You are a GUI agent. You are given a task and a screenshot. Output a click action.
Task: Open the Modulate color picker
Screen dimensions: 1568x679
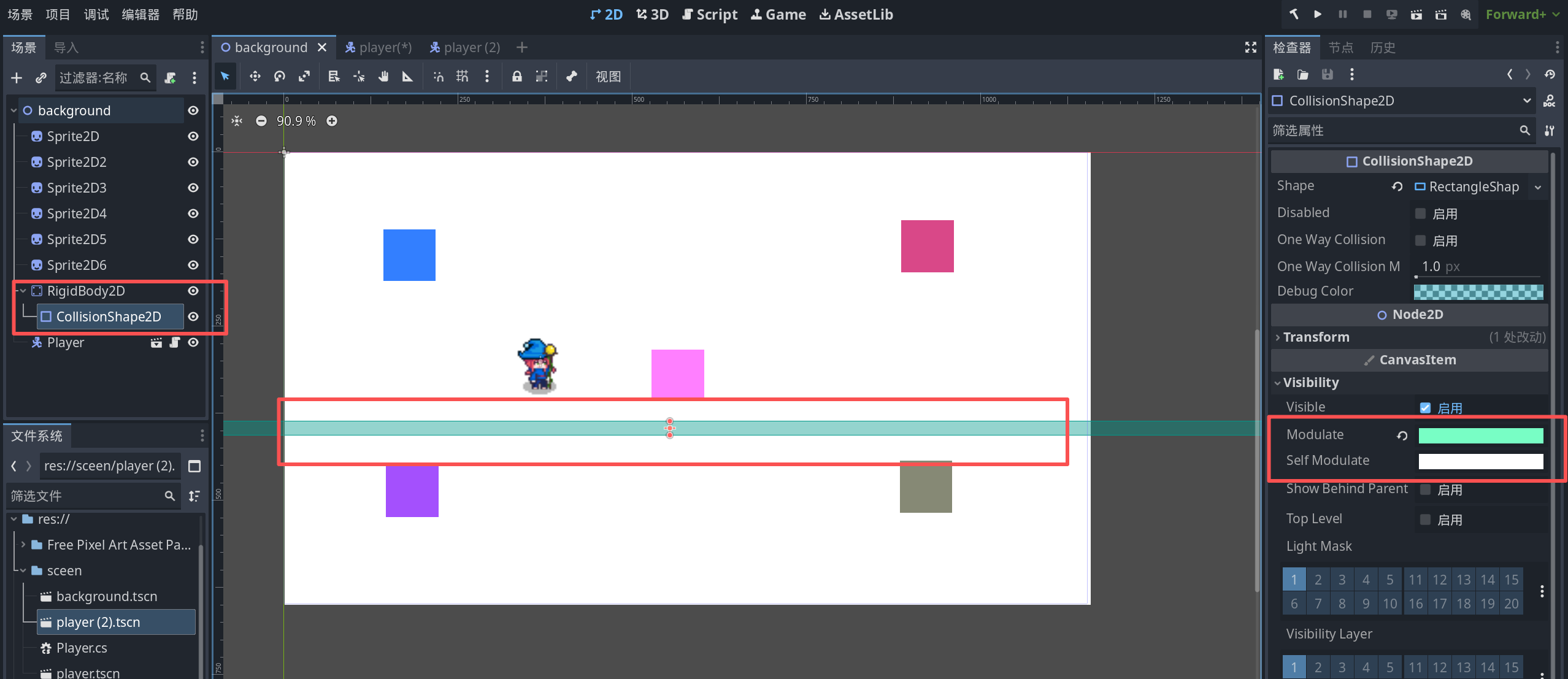point(1480,435)
